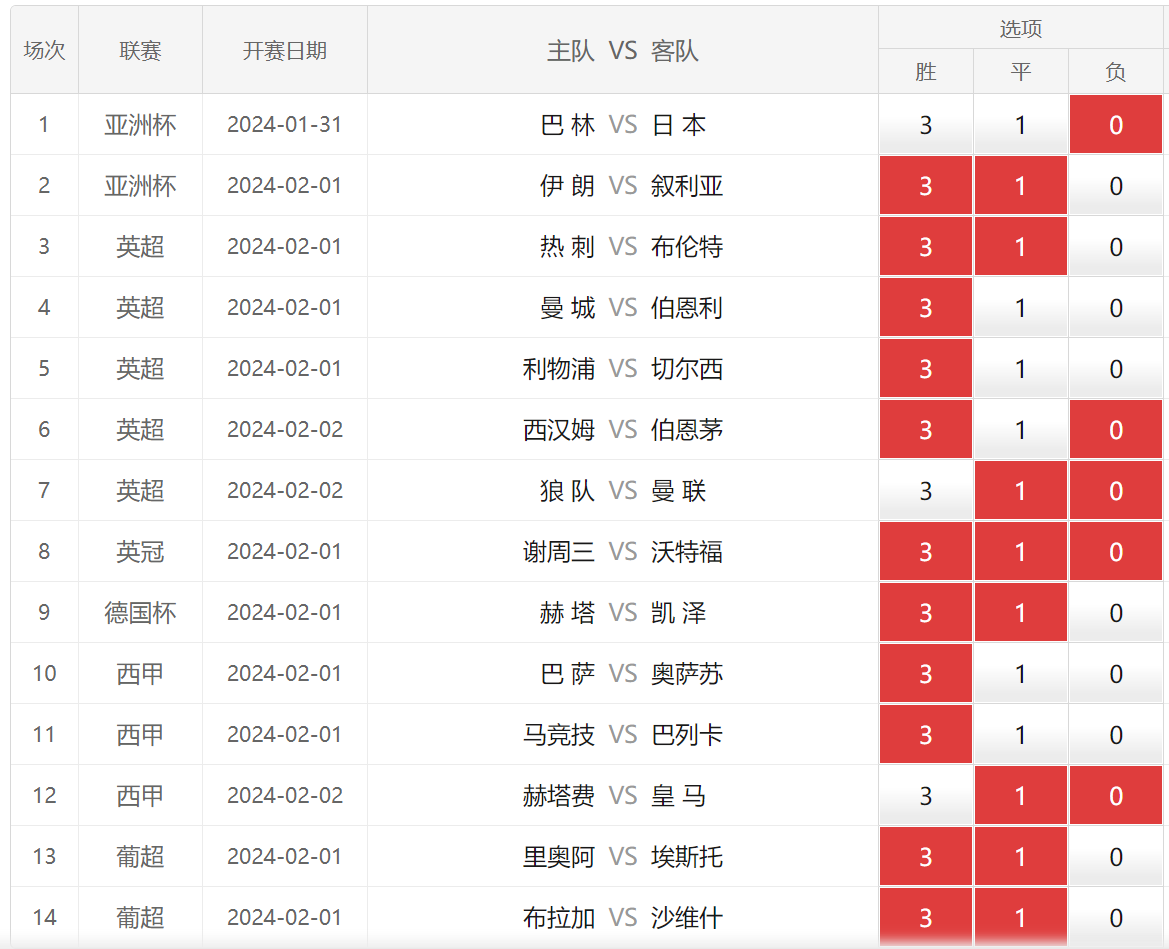Image resolution: width=1169 pixels, height=949 pixels.
Task: Mark loss 0 for 马竞技 VS 巴列卡
Action: click(1115, 736)
